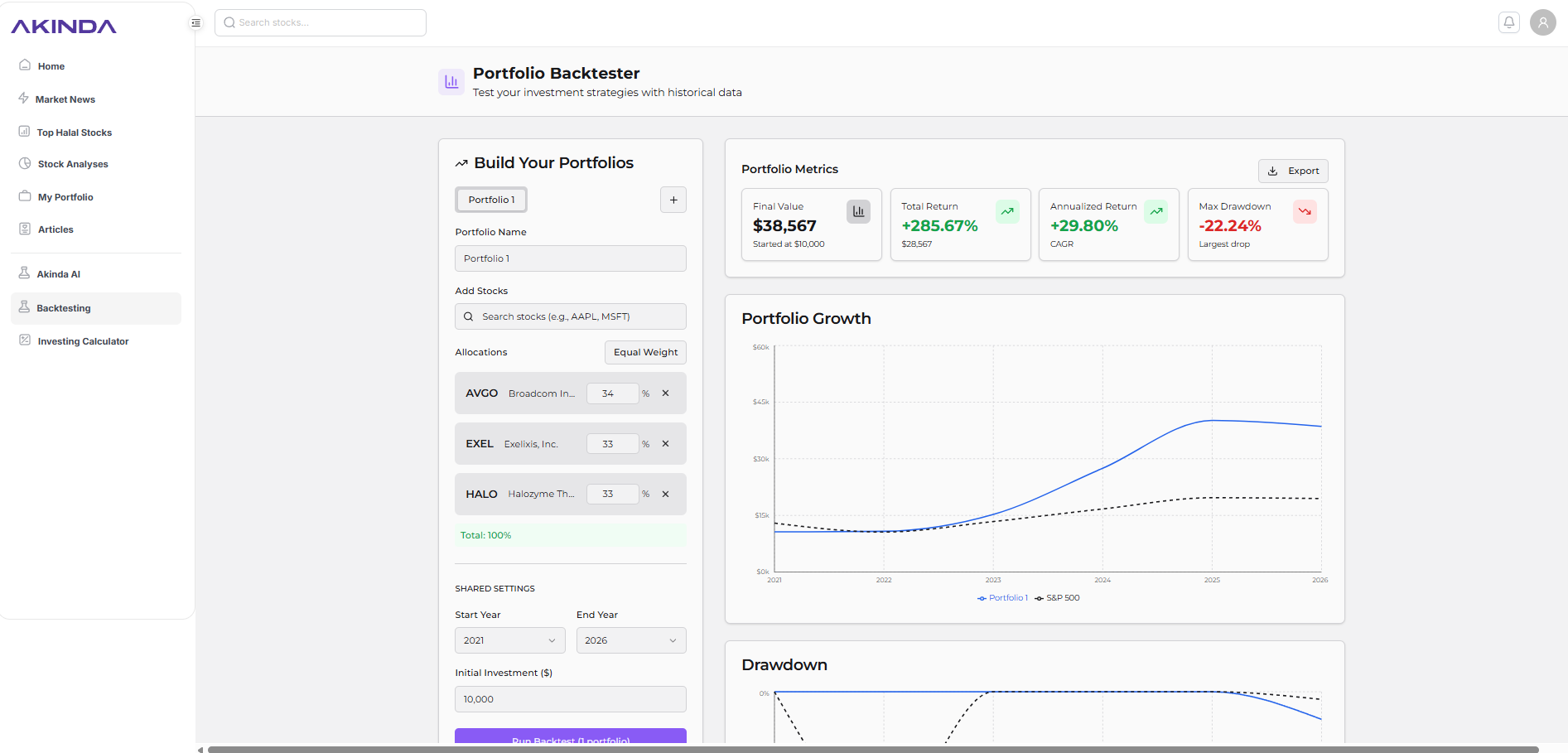Edit the Portfolio Name field
This screenshot has width=1568, height=753.
click(x=571, y=258)
